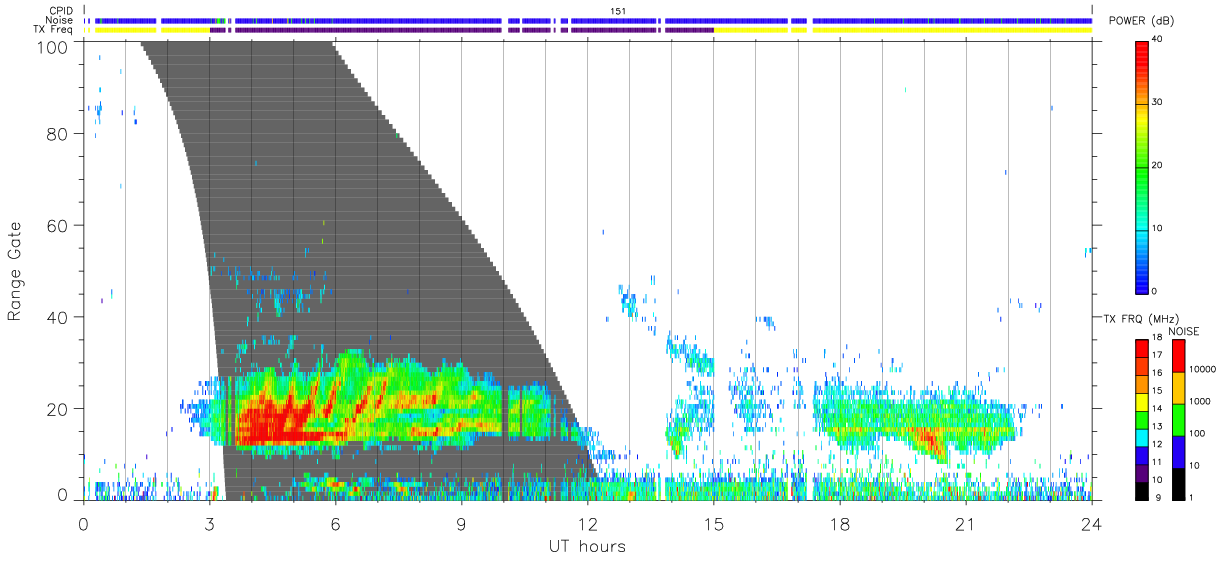This screenshot has height=567, width=1228.
Task: Click the red echo patch near 20 UT
Action: pos(931,439)
